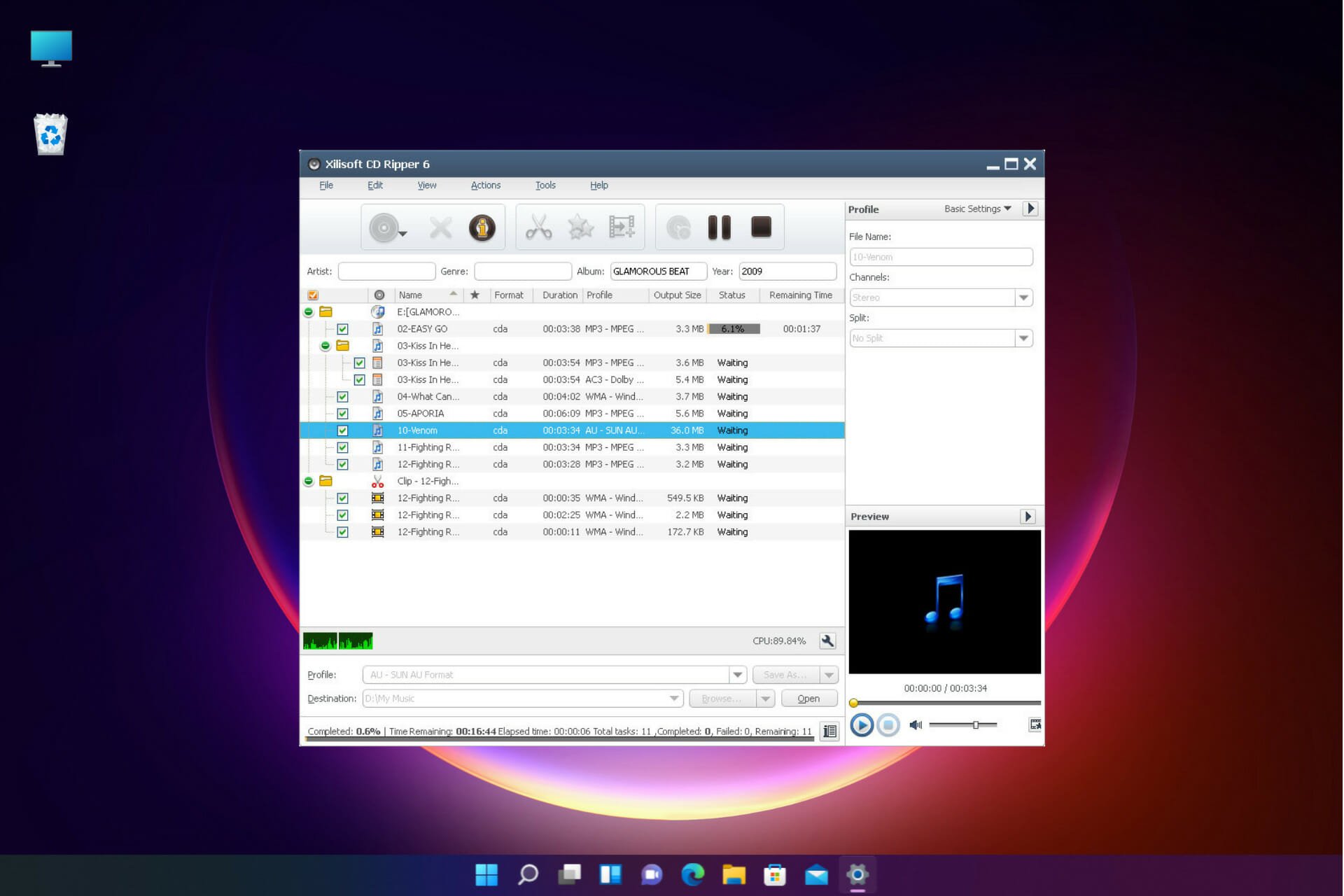Open the Edit menu
This screenshot has width=1344, height=896.
[375, 185]
